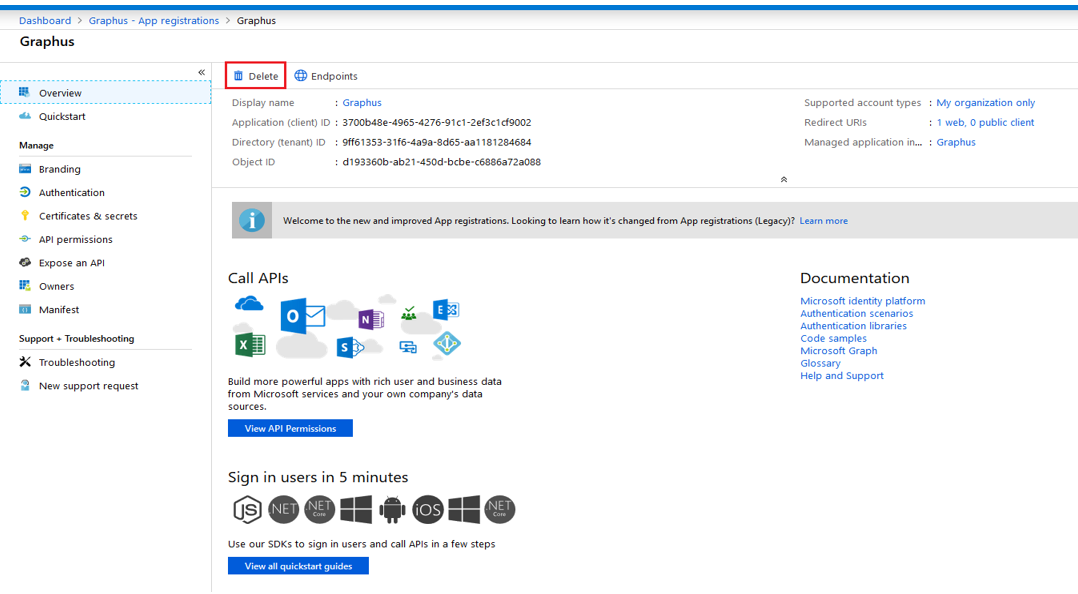Click the Endpoints globe icon
1078x594 pixels.
coord(300,76)
